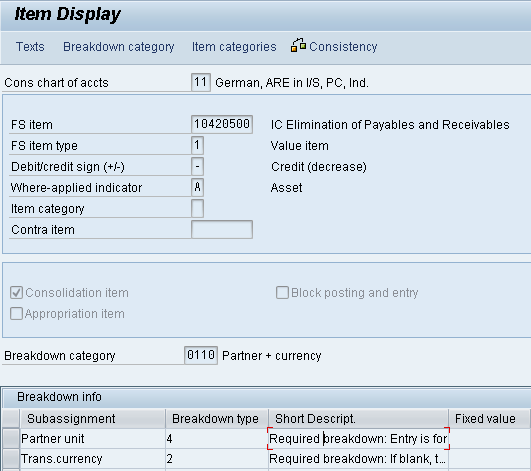Open Breakdown category in toolbar
The image size is (531, 471).
(119, 47)
